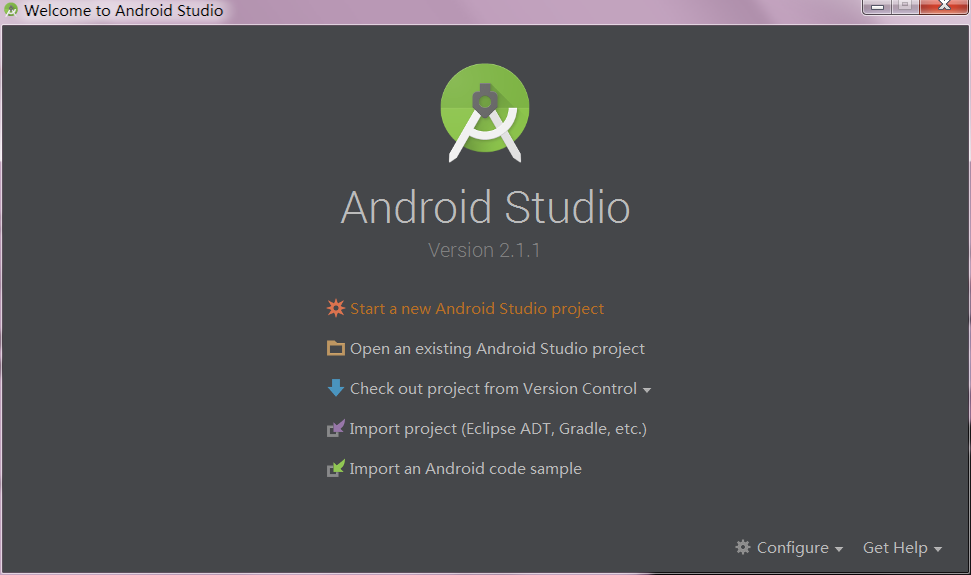
Task: Open the Configure dropdown arrow
Action: [838, 549]
